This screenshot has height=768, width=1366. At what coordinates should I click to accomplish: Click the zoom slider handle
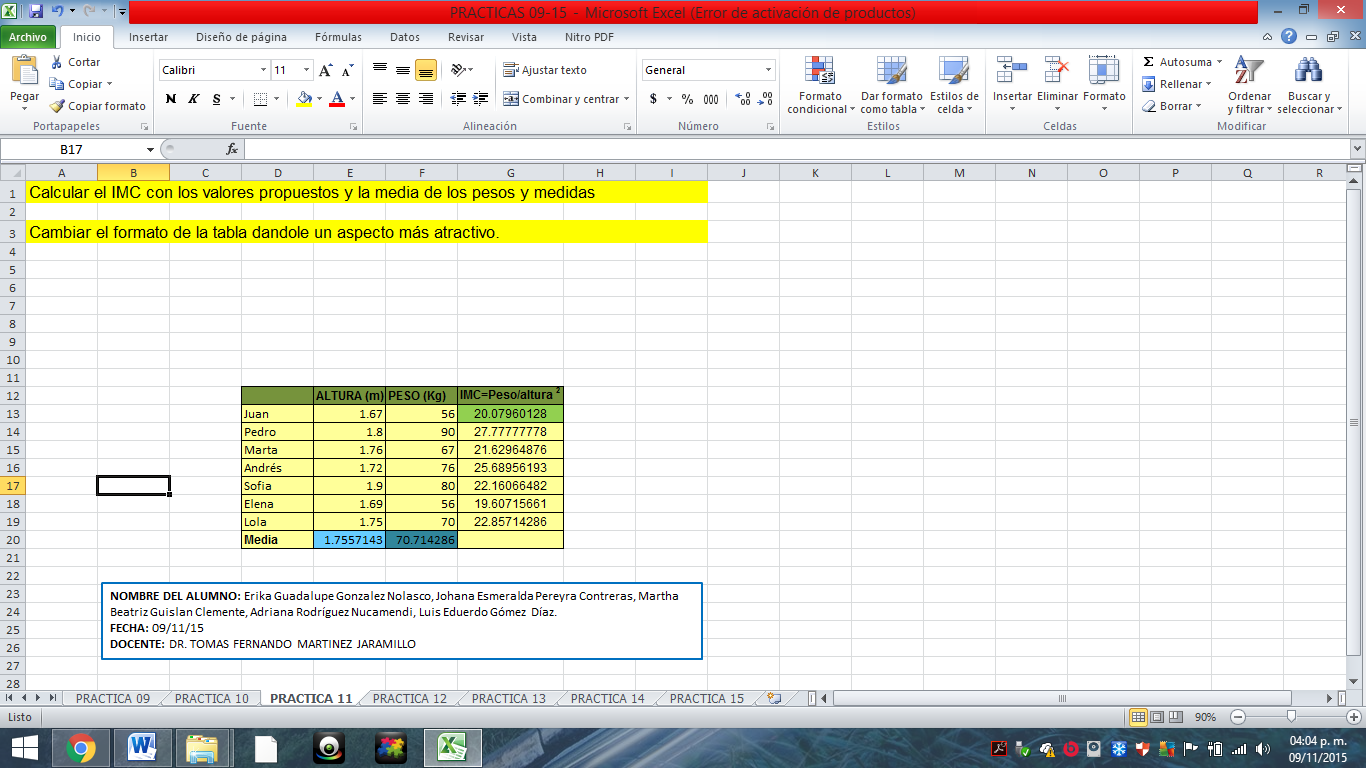(x=1292, y=717)
